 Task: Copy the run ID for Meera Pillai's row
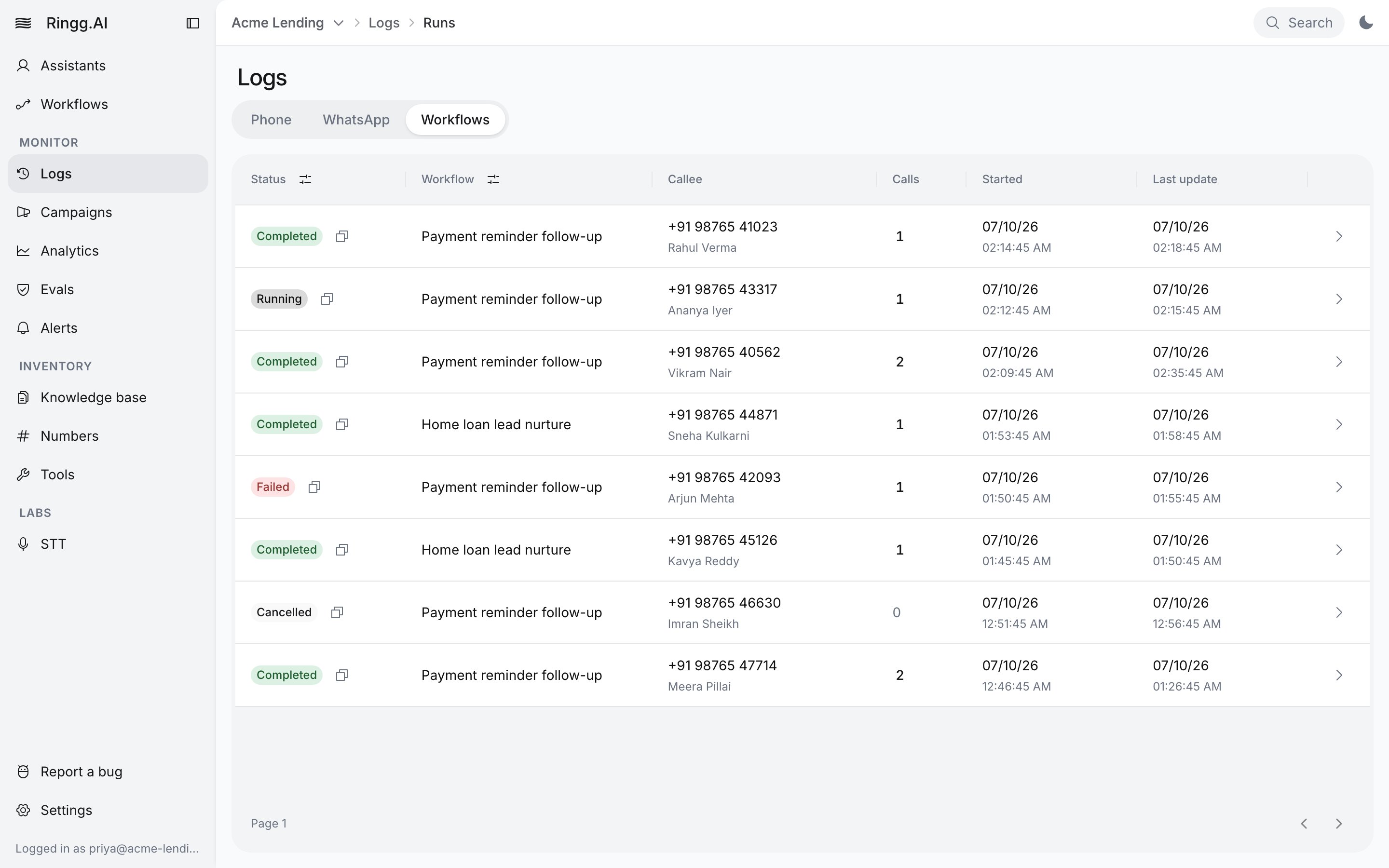(342, 675)
